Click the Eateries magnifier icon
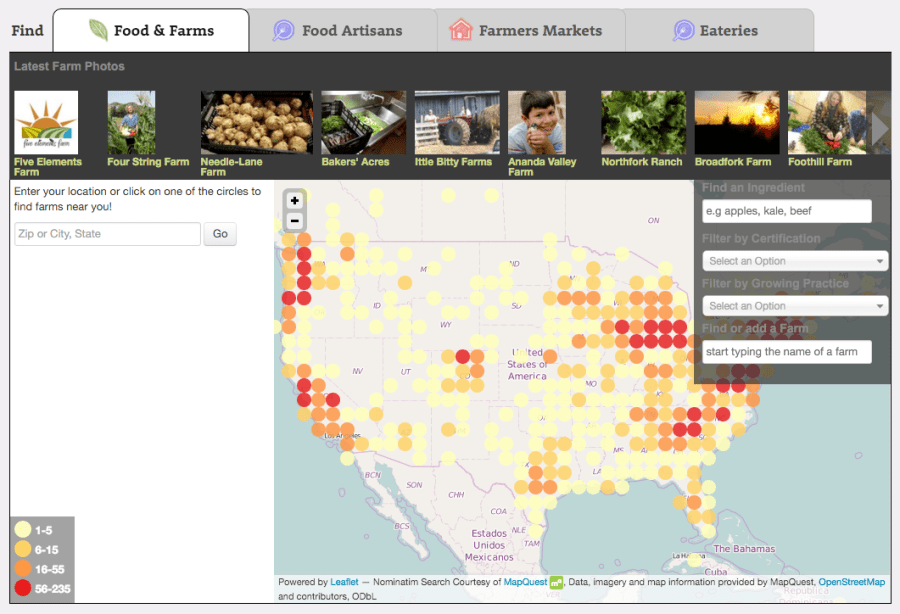The image size is (900, 614). 684,31
